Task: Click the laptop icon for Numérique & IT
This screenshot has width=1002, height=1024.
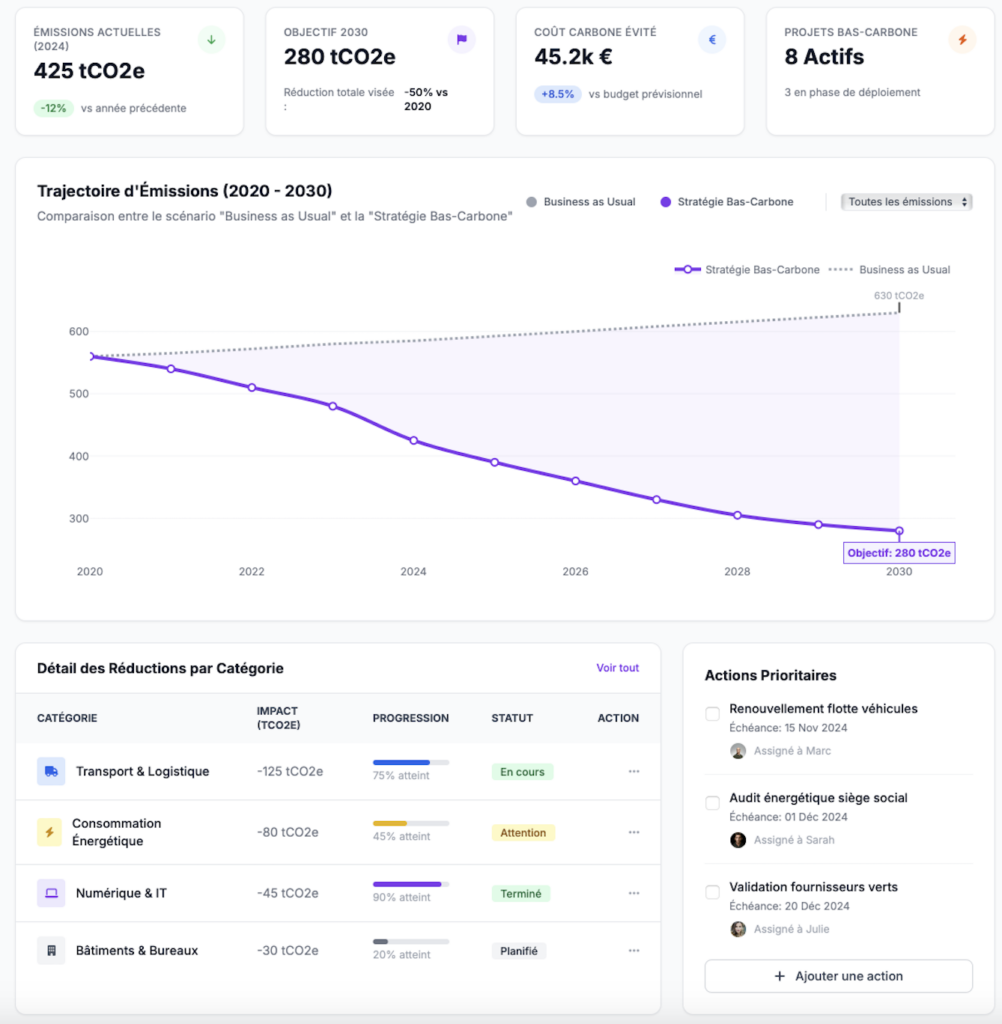Action: 51,893
